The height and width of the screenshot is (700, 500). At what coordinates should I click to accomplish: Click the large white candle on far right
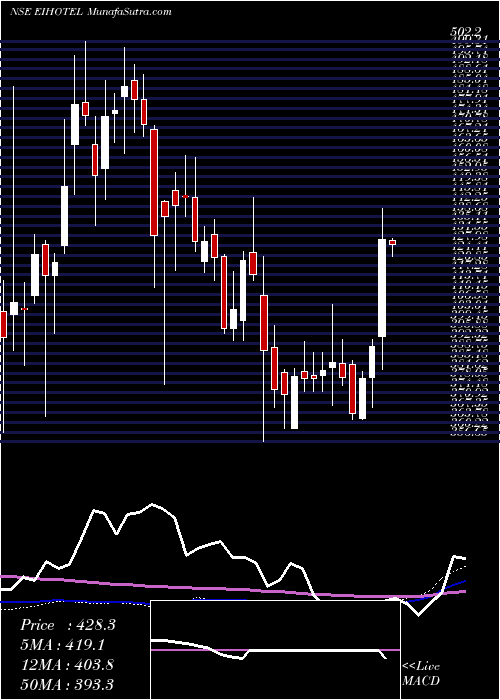pos(382,288)
